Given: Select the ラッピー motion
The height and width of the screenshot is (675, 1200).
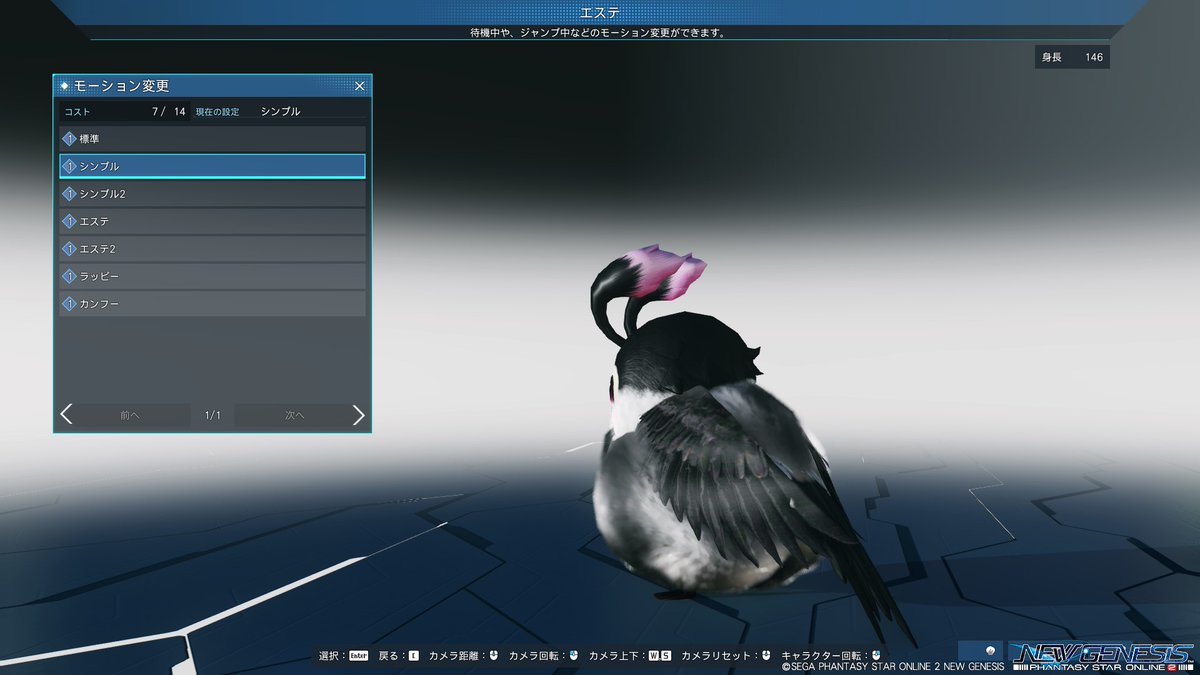Looking at the screenshot, I should [x=212, y=276].
